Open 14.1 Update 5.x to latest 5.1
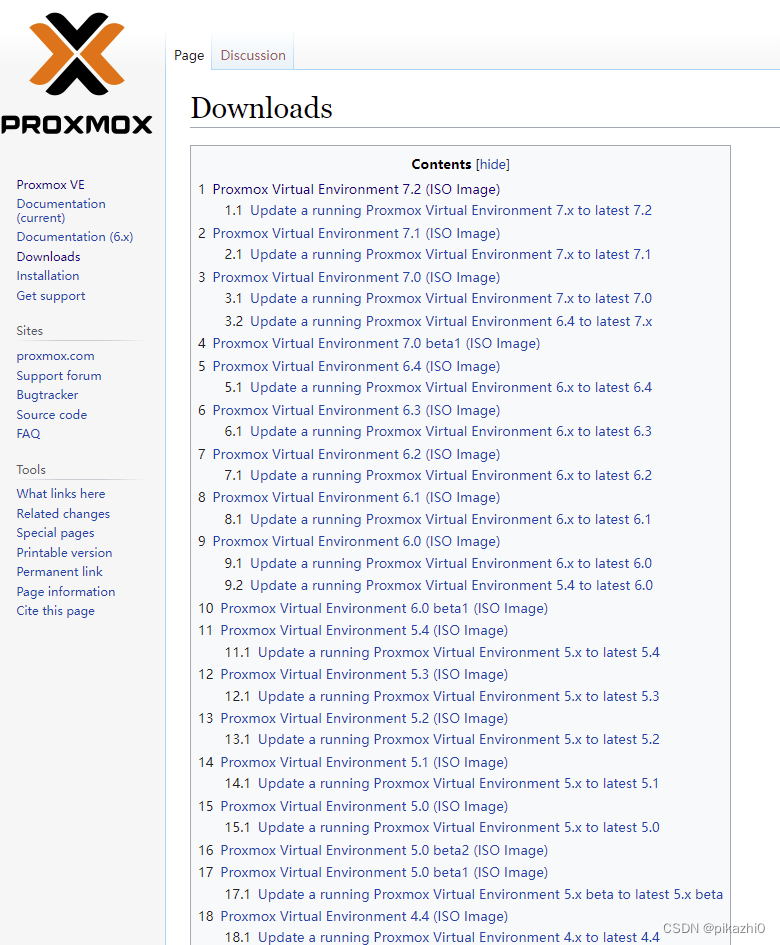The width and height of the screenshot is (780, 945). 458,784
